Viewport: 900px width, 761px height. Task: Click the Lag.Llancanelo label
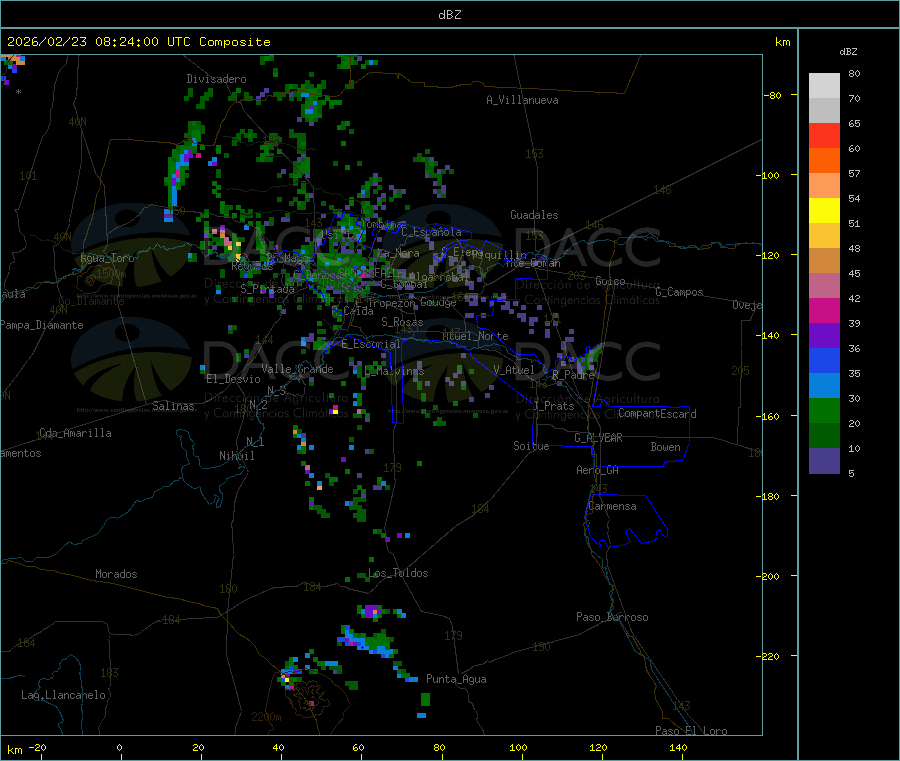(x=63, y=695)
